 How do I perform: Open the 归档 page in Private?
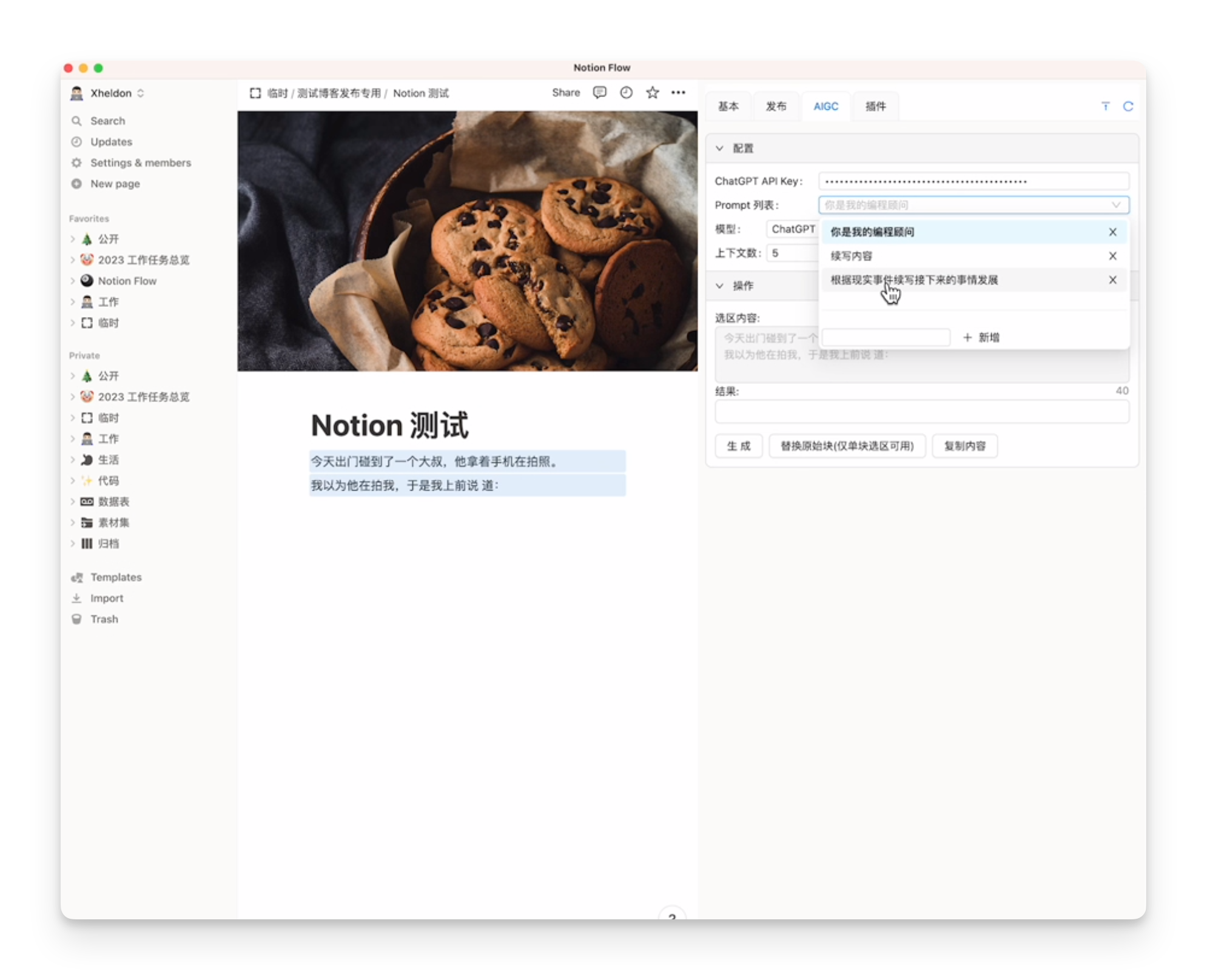109,543
